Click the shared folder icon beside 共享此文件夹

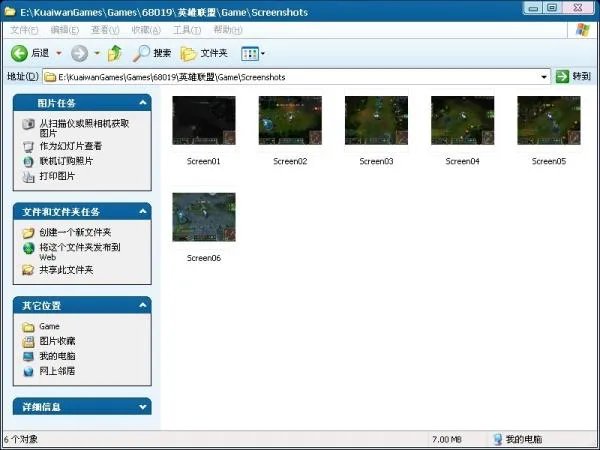click(28, 270)
